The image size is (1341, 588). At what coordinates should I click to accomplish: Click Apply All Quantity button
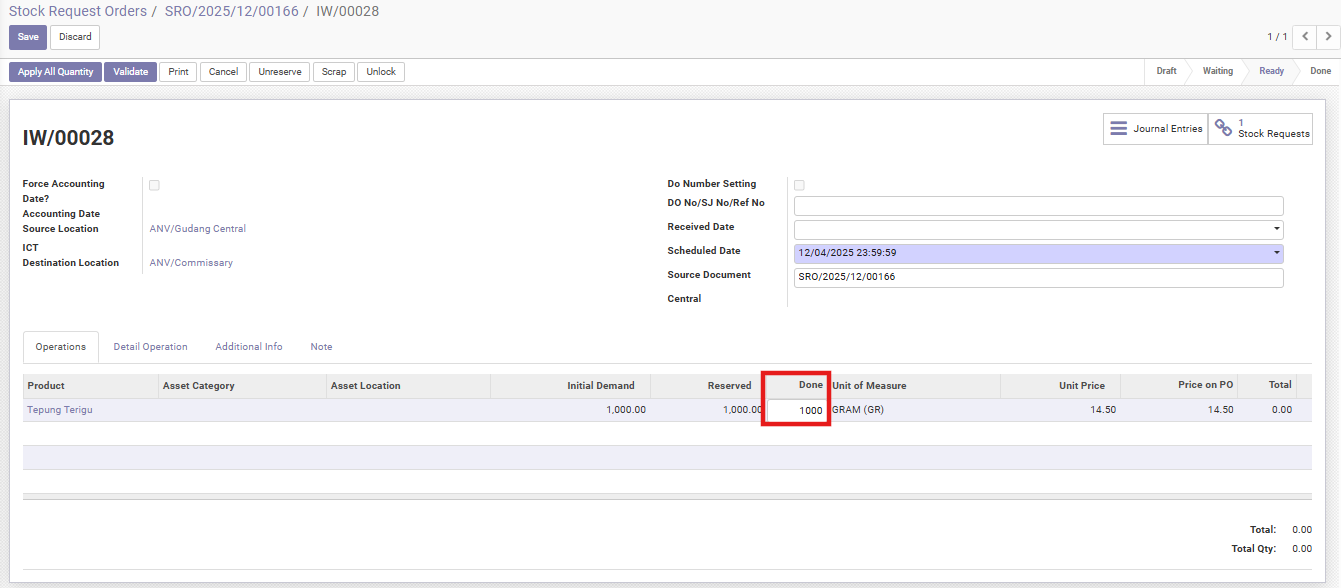(55, 72)
